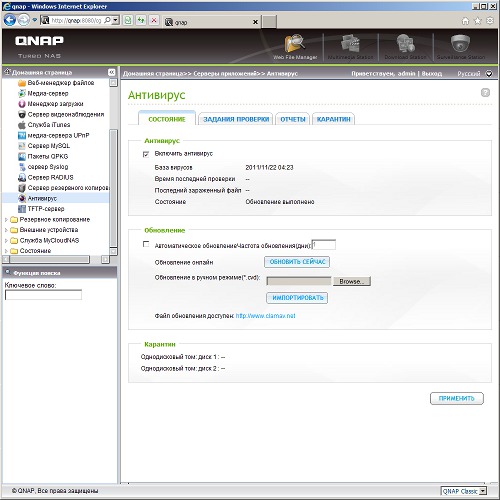500x500 pixels.
Task: Click Серверы приложений in the breadcrumb
Action: [x=225, y=73]
